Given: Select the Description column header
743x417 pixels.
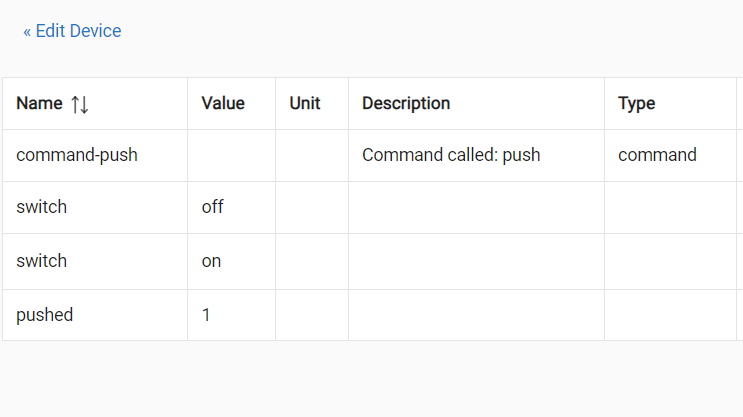Looking at the screenshot, I should pos(406,103).
